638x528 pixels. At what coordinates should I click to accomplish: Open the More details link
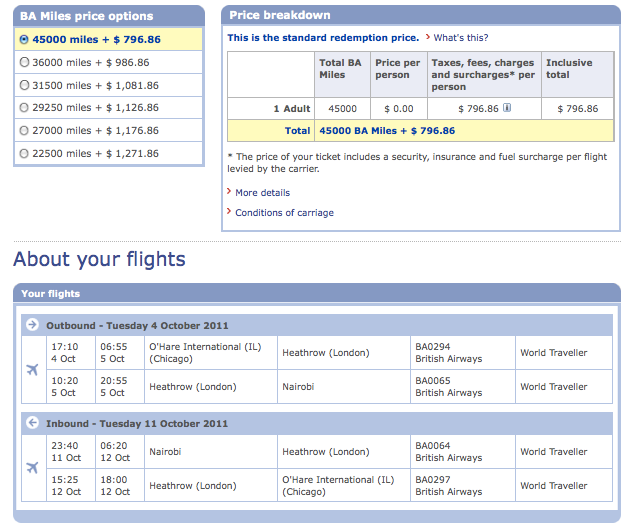262,193
